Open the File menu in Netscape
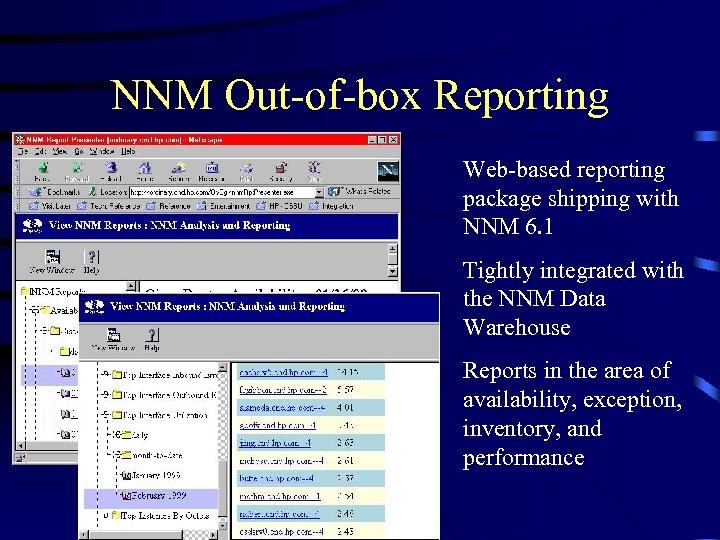Image resolution: width=720 pixels, height=540 pixels. click(23, 151)
